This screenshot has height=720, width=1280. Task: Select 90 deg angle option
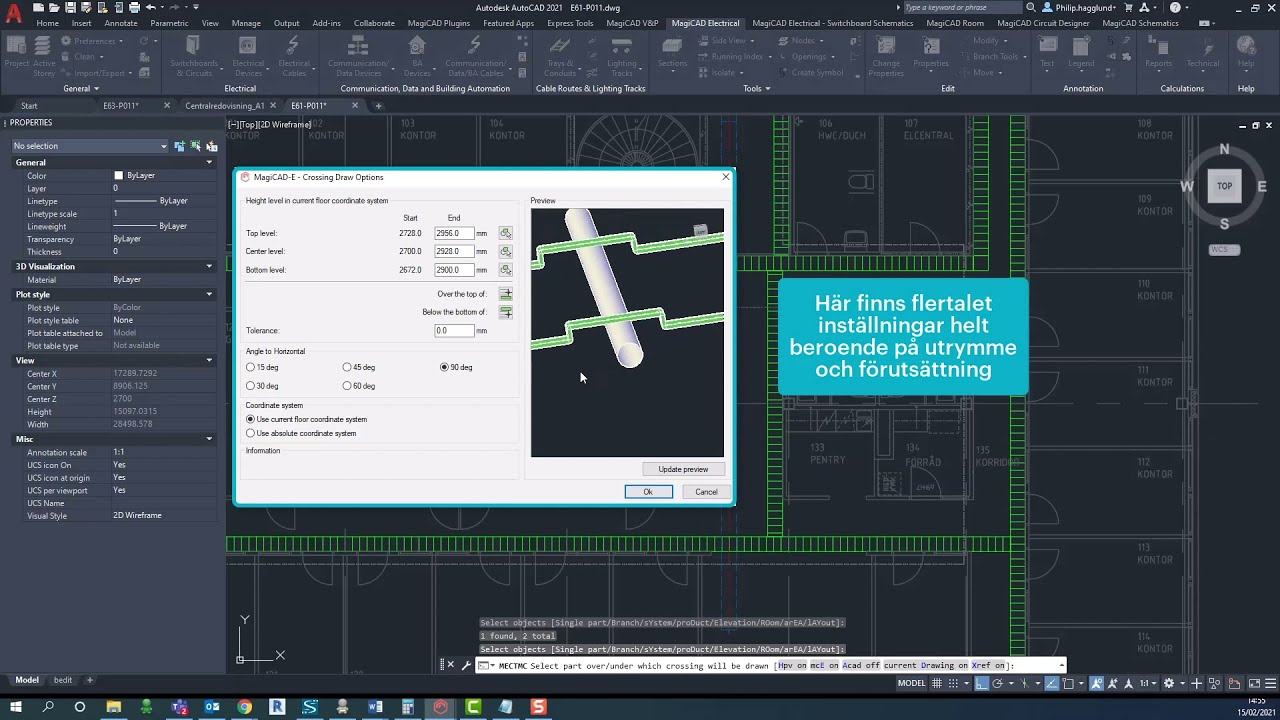pos(456,367)
